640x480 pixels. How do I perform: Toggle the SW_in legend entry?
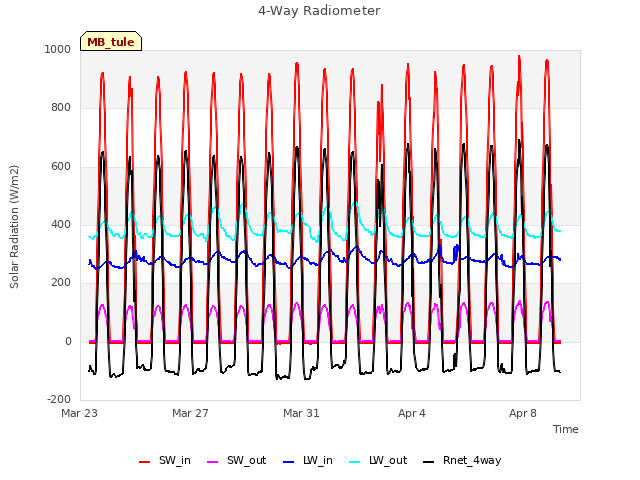coord(165,460)
